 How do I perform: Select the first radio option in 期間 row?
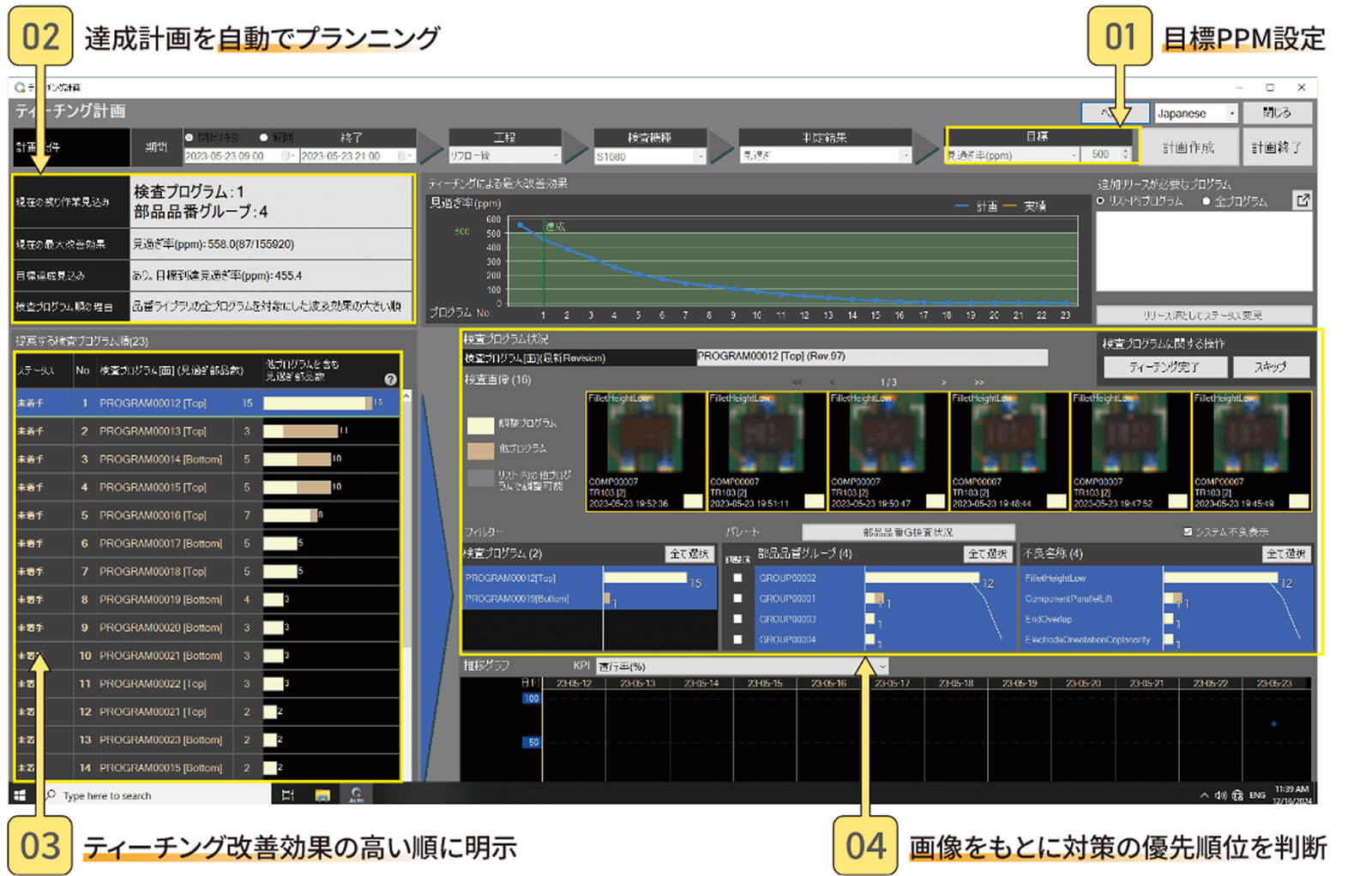(x=190, y=137)
